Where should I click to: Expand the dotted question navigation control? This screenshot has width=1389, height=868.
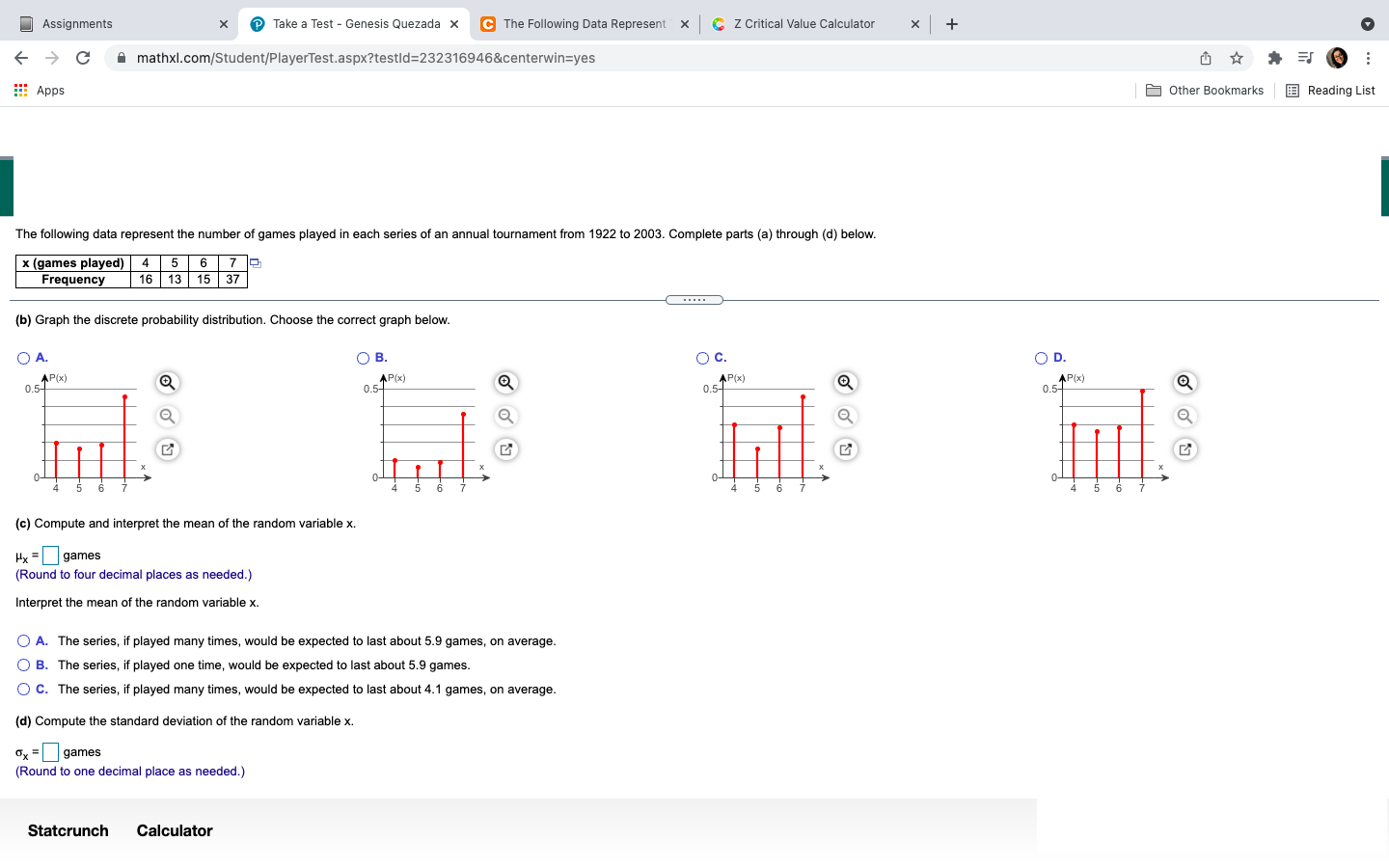click(694, 299)
